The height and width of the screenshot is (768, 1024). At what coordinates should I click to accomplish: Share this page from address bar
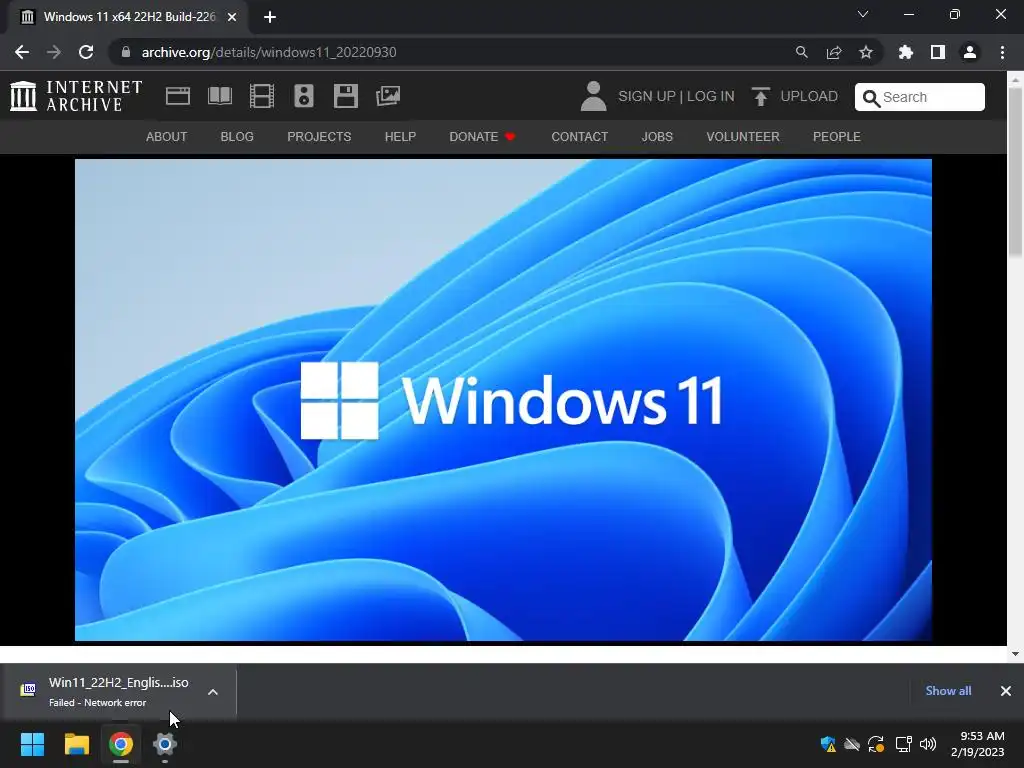[x=833, y=52]
